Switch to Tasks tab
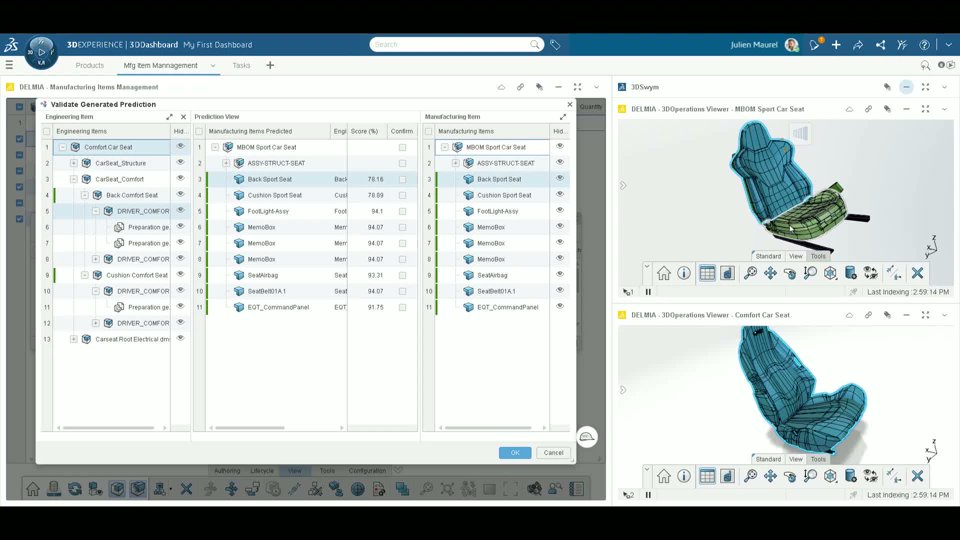This screenshot has height=540, width=960. (x=241, y=65)
